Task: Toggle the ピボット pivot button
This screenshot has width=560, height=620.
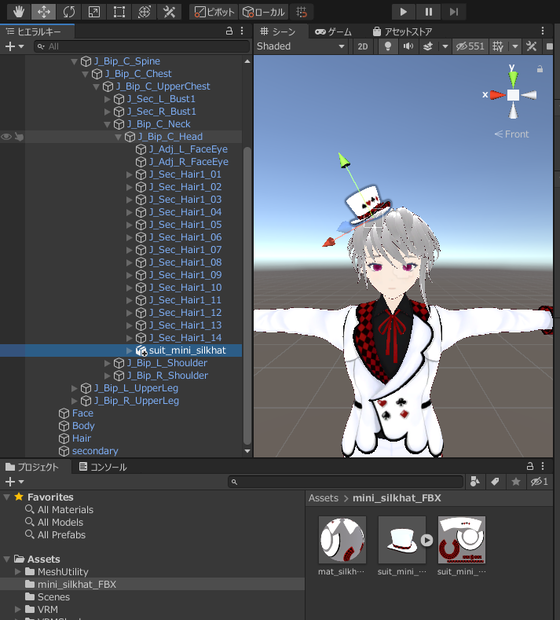Action: (214, 12)
